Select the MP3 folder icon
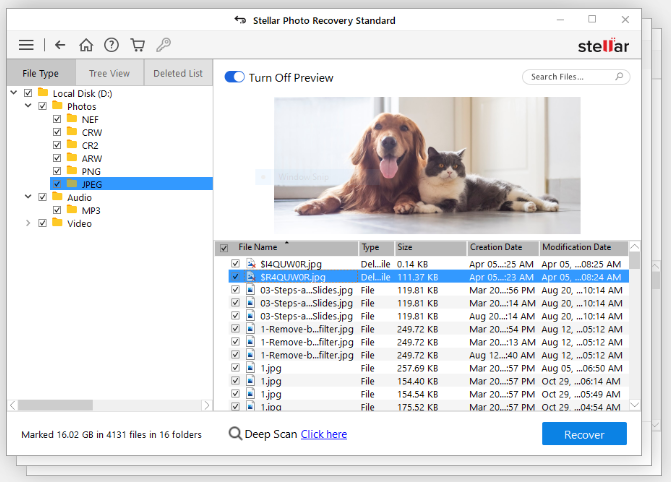Viewport: 671px width, 482px height. [72, 210]
